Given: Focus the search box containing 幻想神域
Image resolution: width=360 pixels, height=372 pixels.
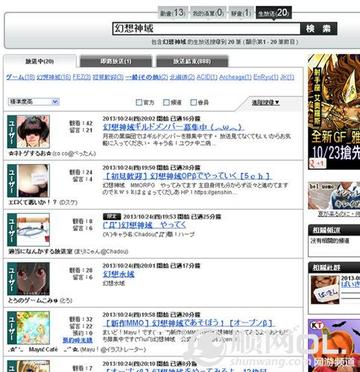Looking at the screenshot, I should click(206, 29).
